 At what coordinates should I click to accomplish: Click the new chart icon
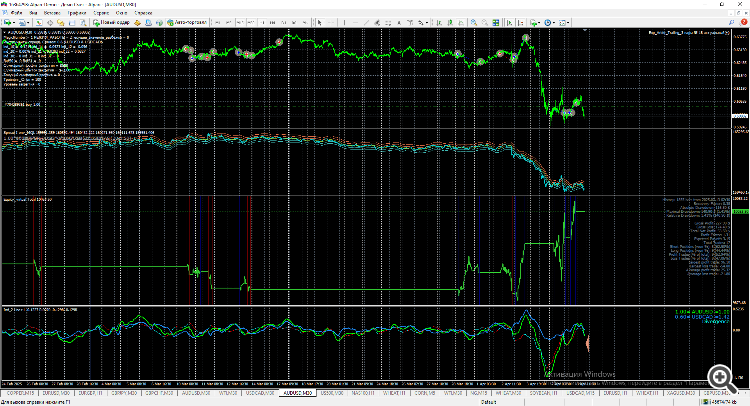8,22
